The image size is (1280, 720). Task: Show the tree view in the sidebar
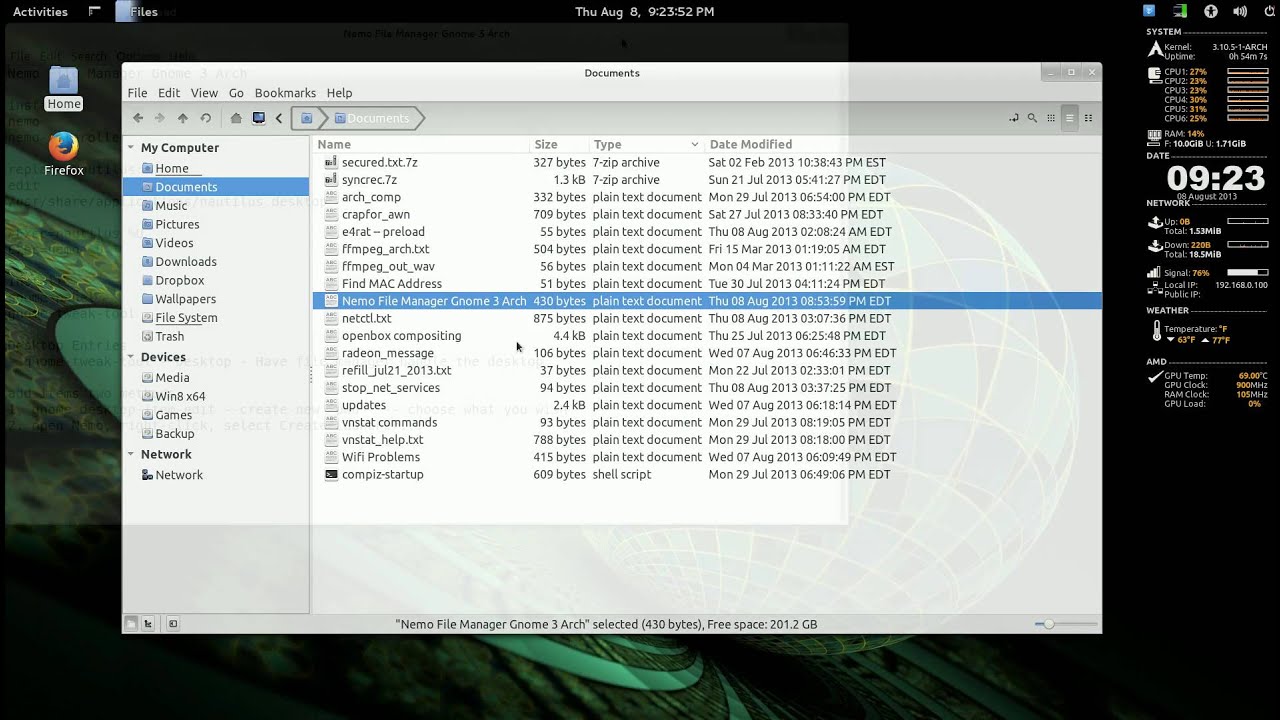pos(148,624)
